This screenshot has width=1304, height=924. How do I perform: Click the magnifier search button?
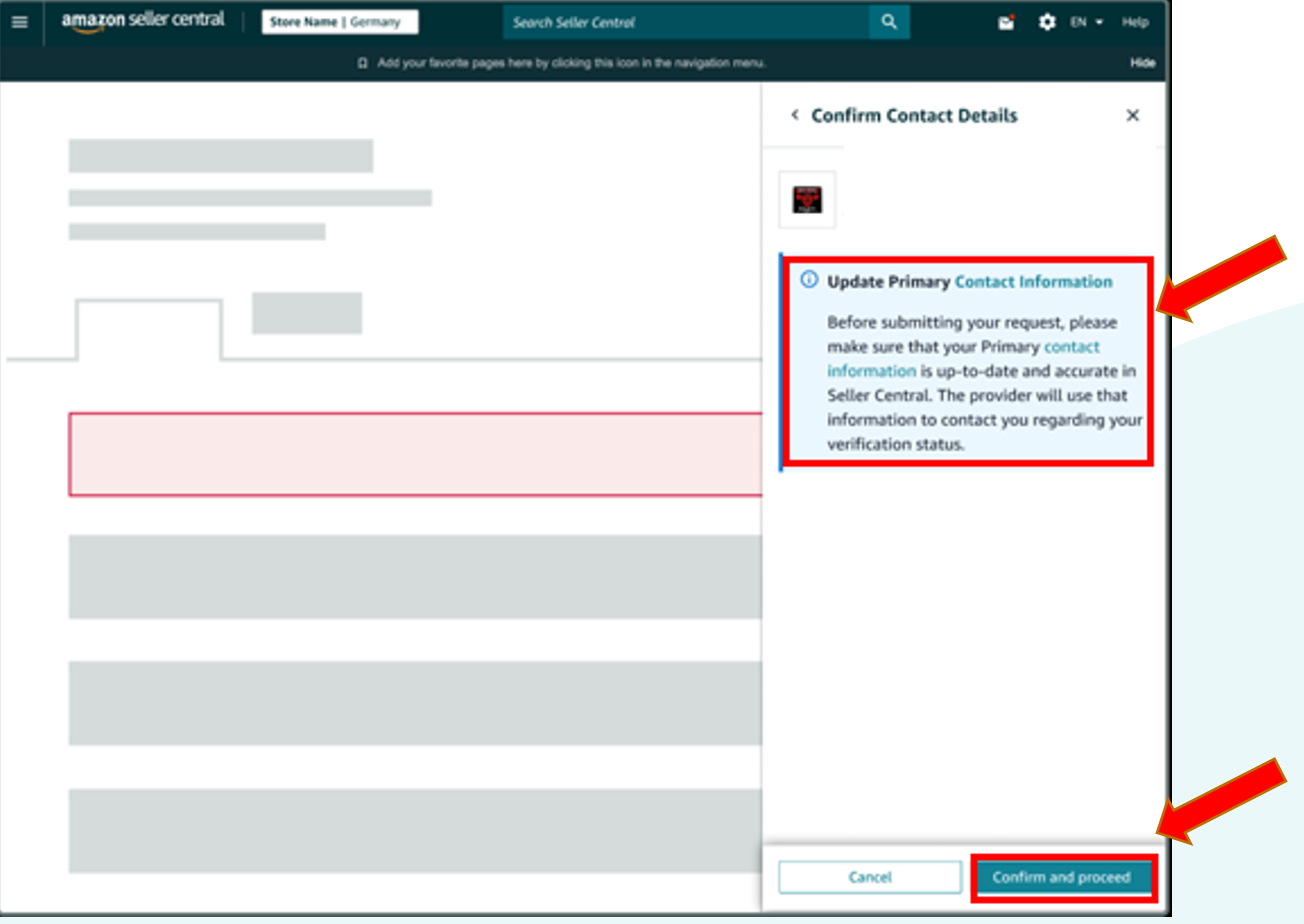click(x=889, y=22)
